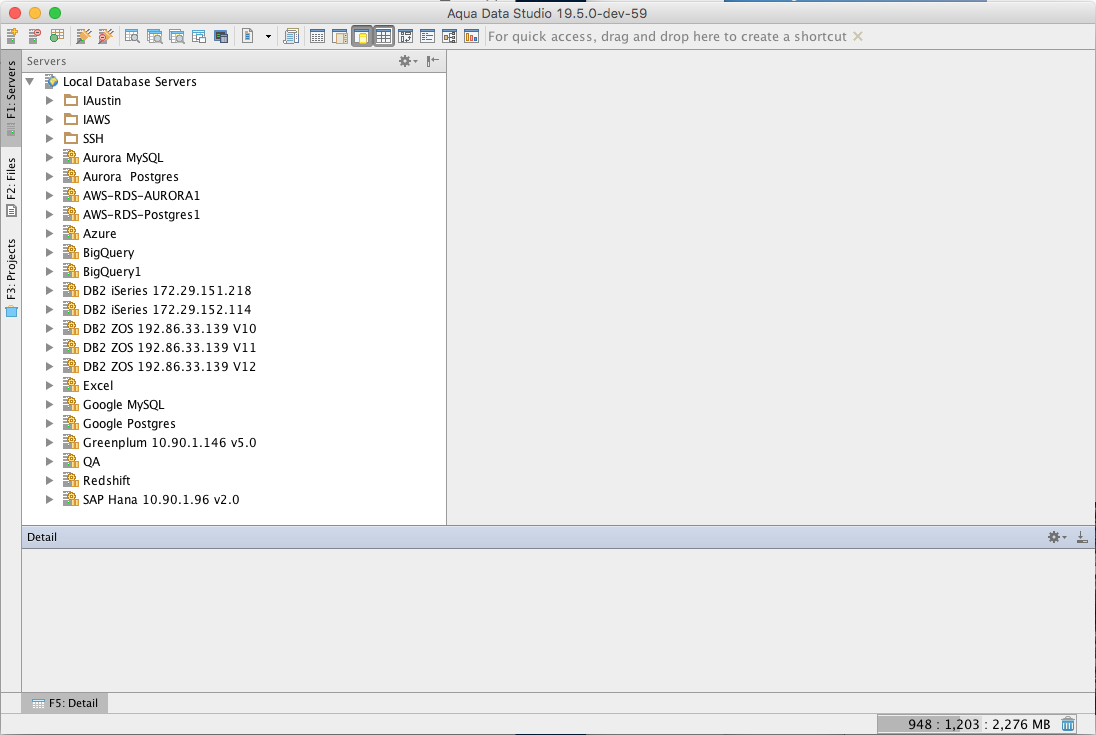The height and width of the screenshot is (735, 1096).
Task: Select AWS-RDS-AURORA1 server
Action: (141, 196)
